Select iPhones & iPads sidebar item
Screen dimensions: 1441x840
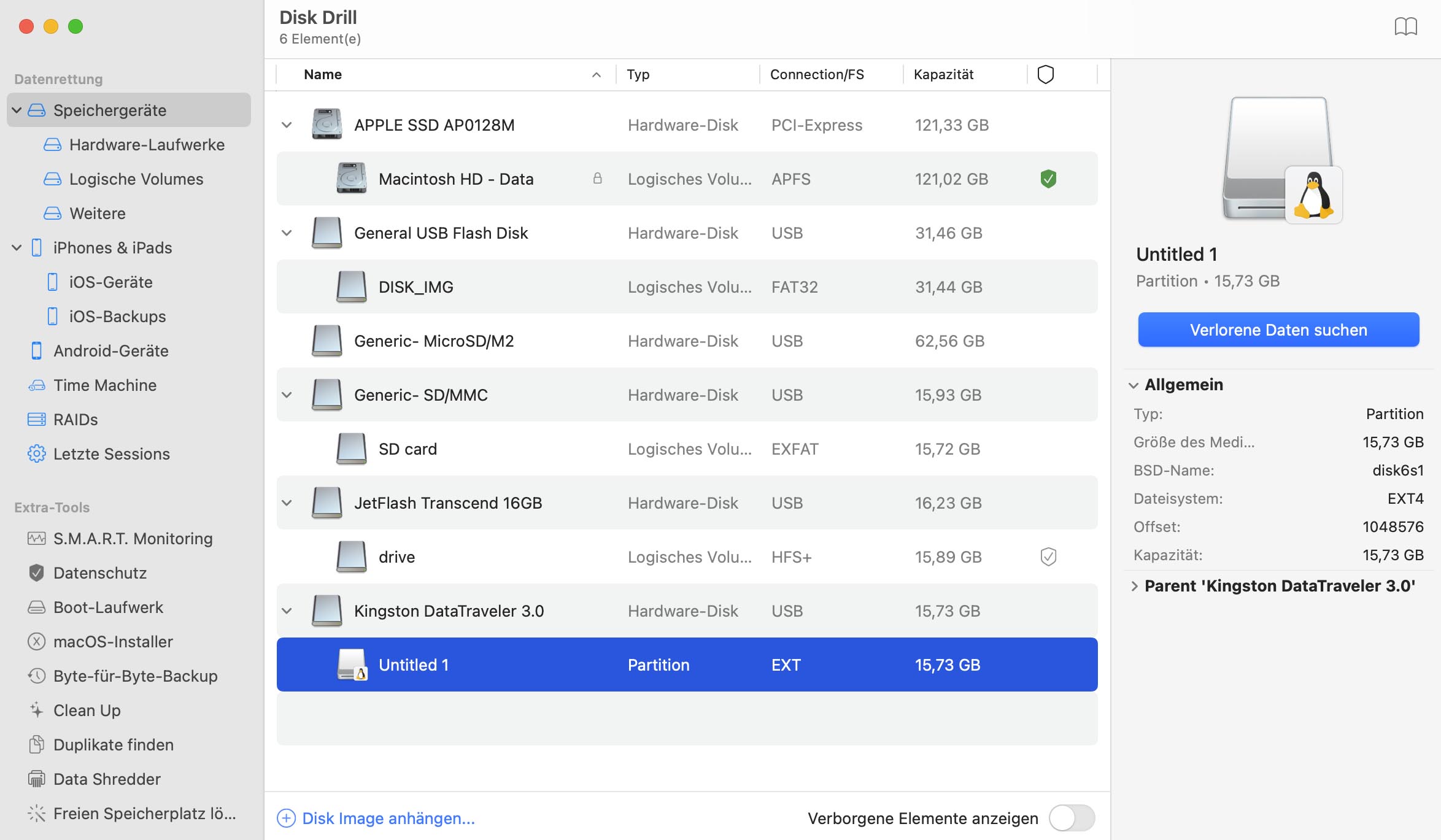[x=112, y=248]
